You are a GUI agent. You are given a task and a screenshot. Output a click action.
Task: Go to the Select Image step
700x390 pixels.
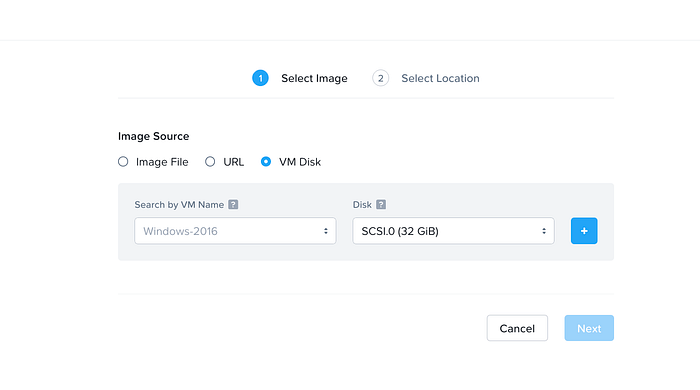(x=314, y=78)
